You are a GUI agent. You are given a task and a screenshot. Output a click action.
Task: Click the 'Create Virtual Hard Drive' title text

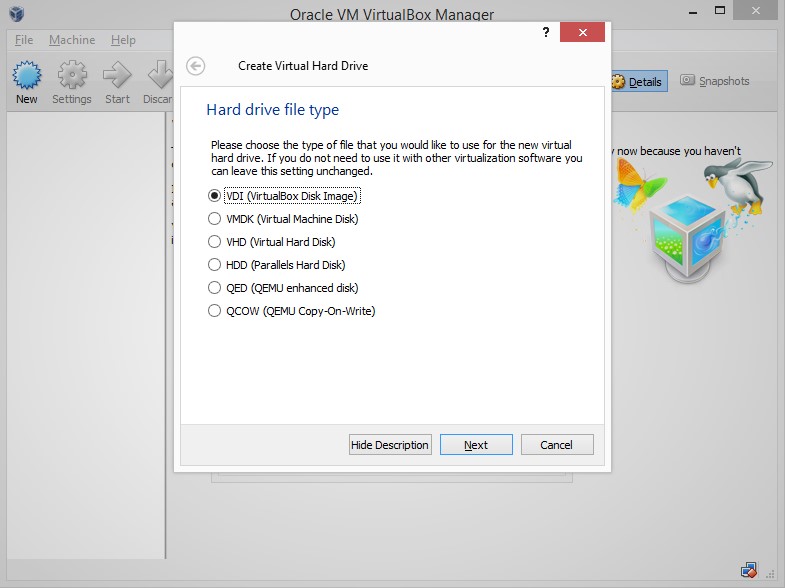[x=303, y=66]
